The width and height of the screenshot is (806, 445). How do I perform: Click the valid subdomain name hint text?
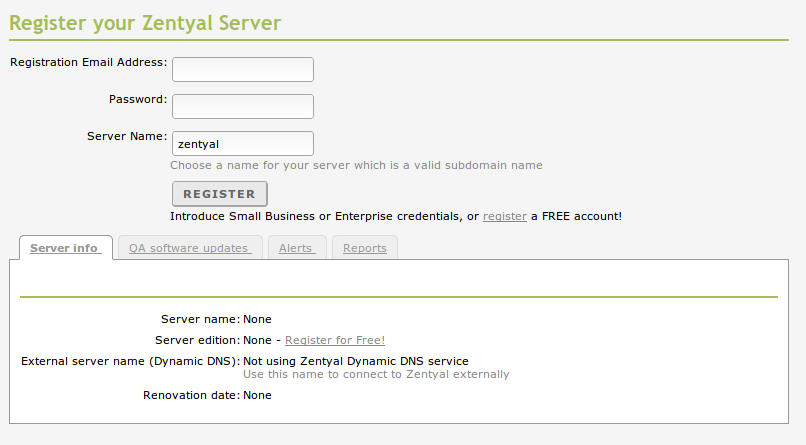[356, 165]
